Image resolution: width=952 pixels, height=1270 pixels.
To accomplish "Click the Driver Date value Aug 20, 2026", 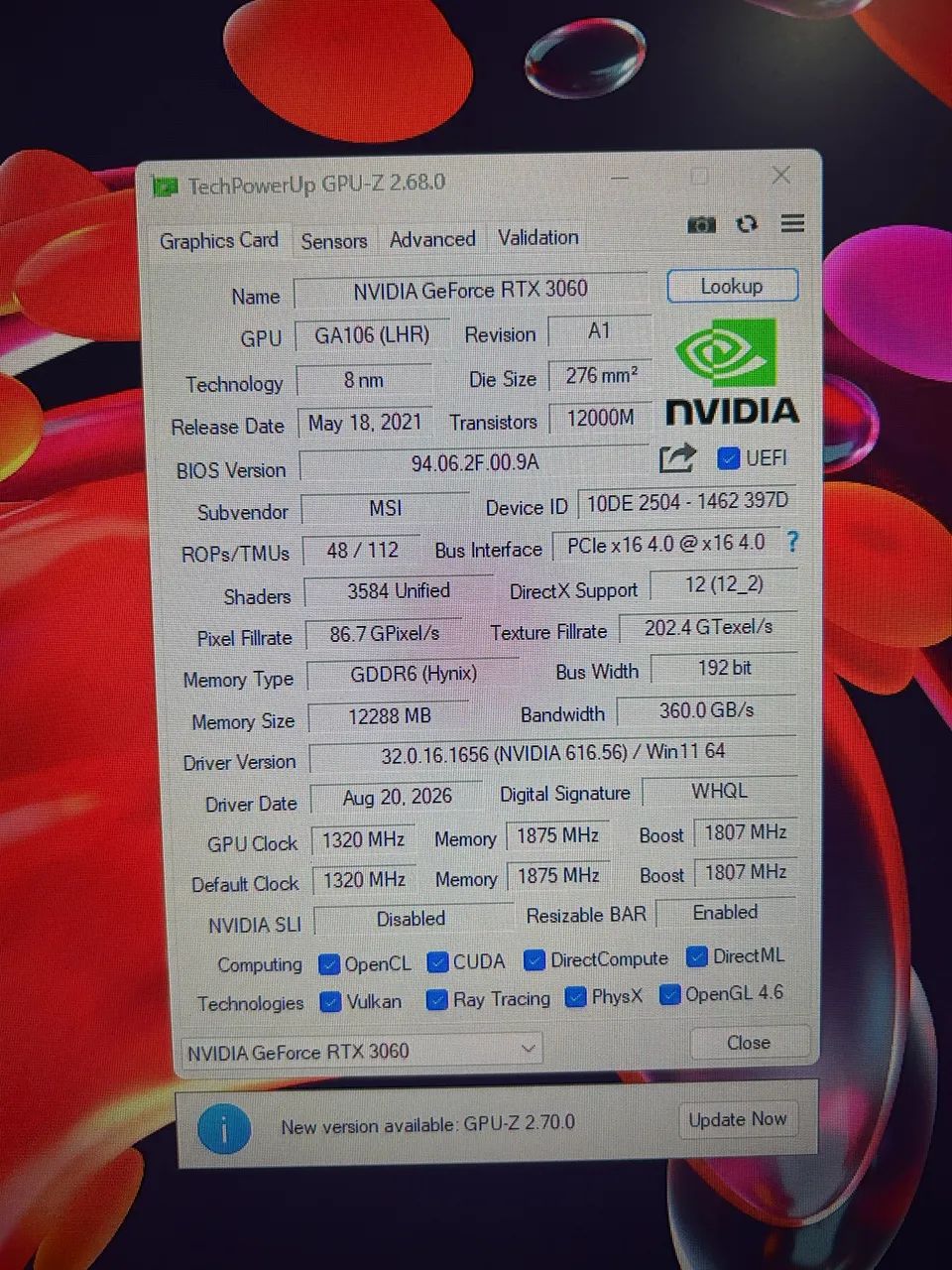I will 397,798.
